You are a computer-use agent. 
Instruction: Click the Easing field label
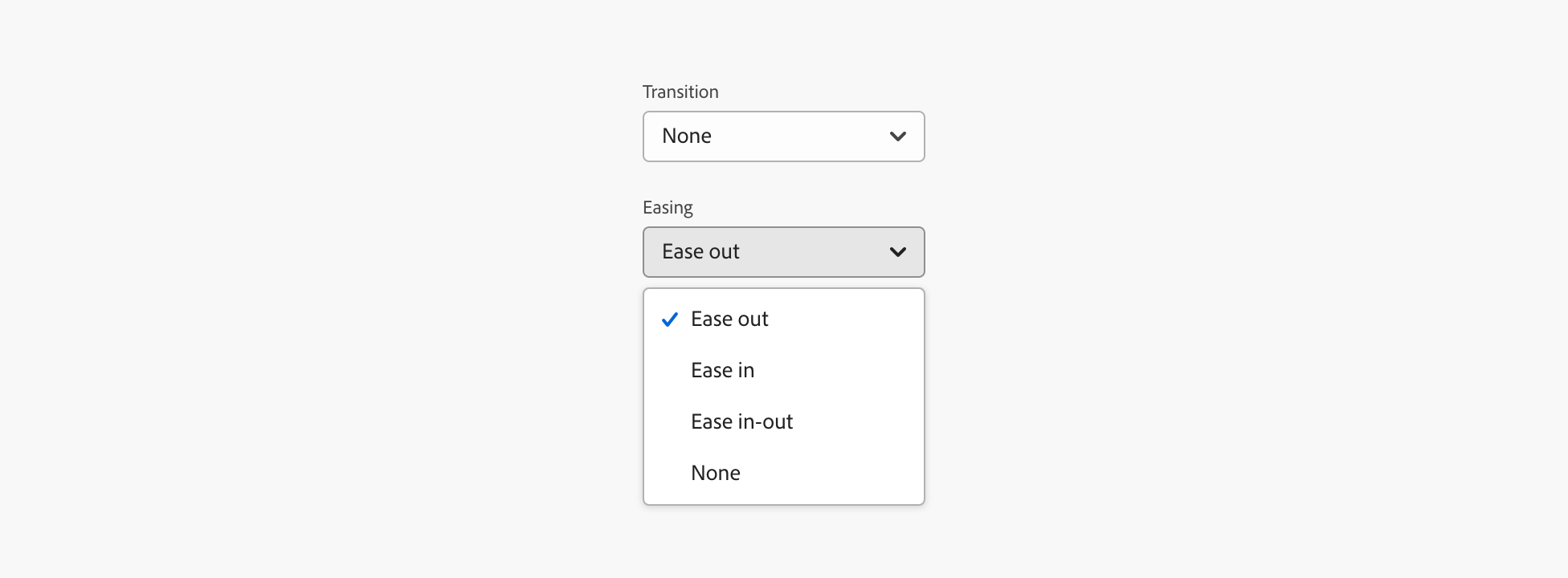[668, 208]
